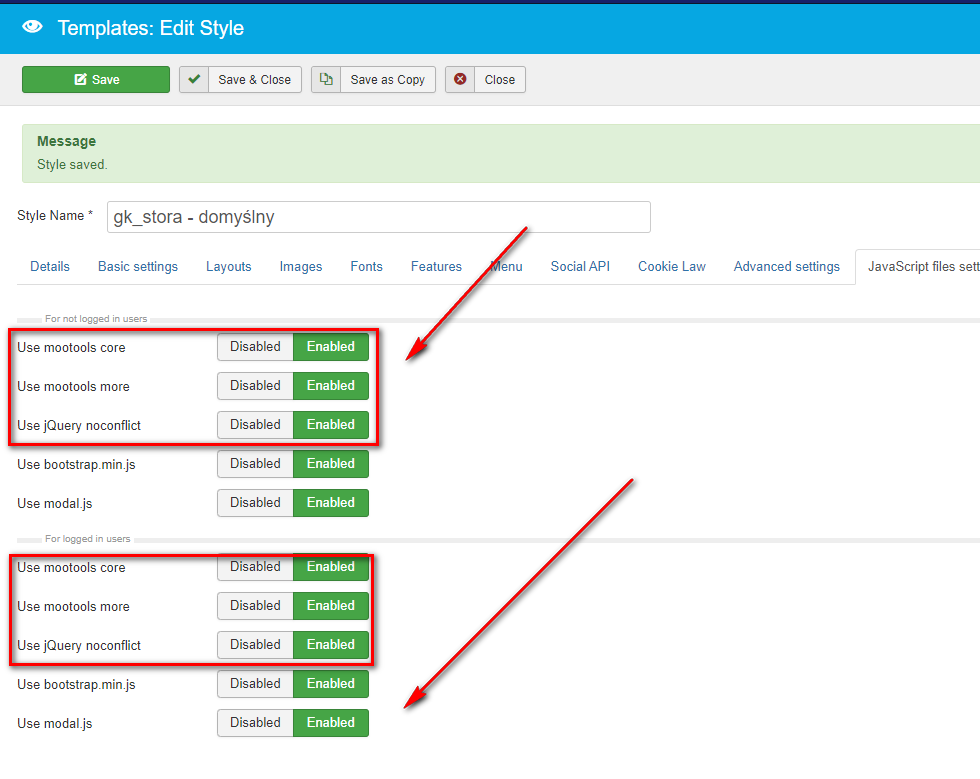Disable jQuery noconflict for not logged in users

[x=255, y=425]
